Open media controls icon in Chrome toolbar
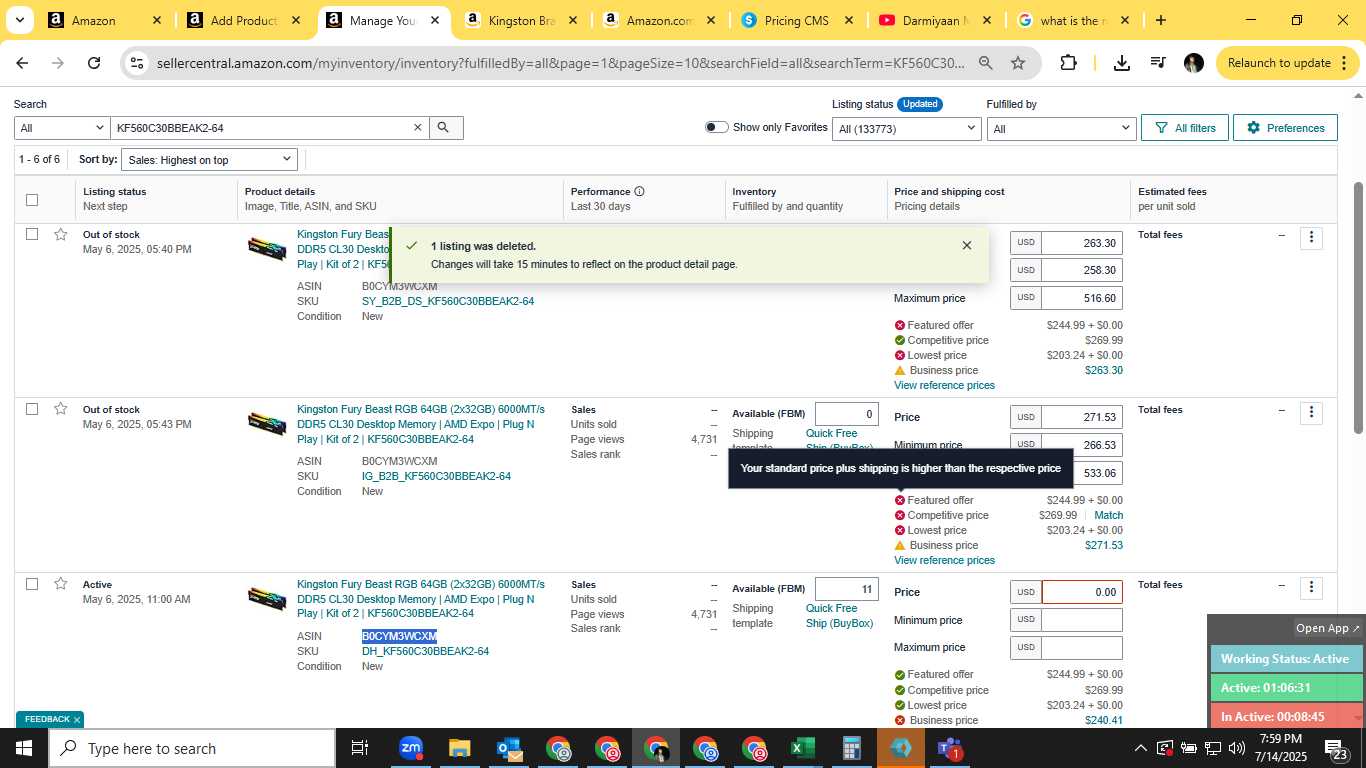Viewport: 1366px width, 768px height. 1158,63
